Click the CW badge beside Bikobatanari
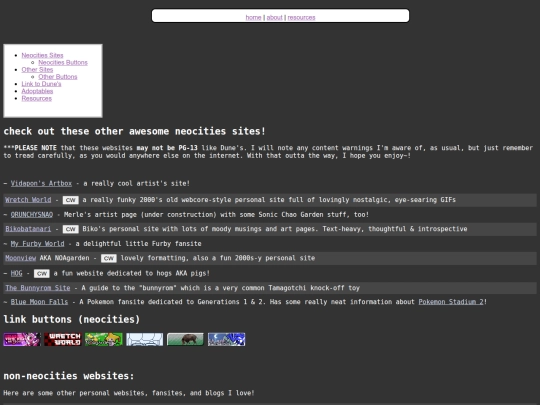This screenshot has width=540, height=405. 71,229
